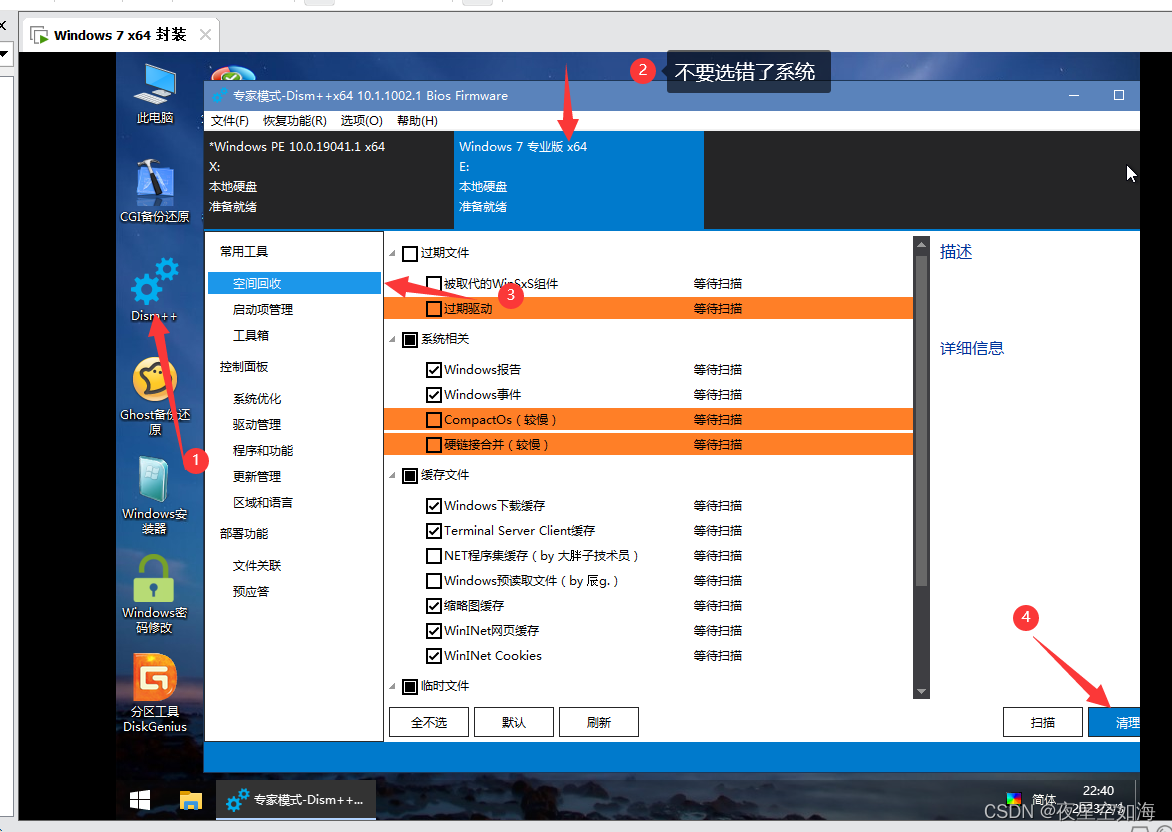
Task: Open 区域和语言 in the sidebar
Action: [263, 503]
